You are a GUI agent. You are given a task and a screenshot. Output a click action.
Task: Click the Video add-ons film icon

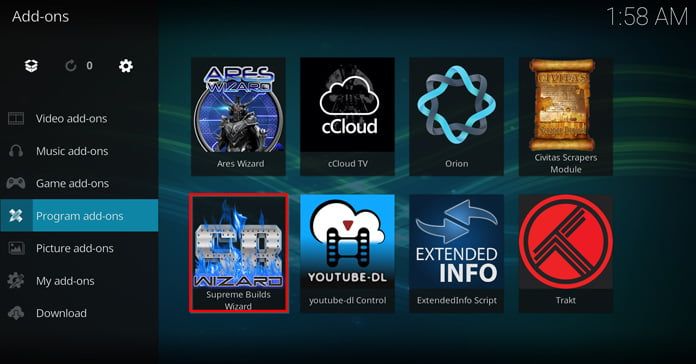coord(16,119)
